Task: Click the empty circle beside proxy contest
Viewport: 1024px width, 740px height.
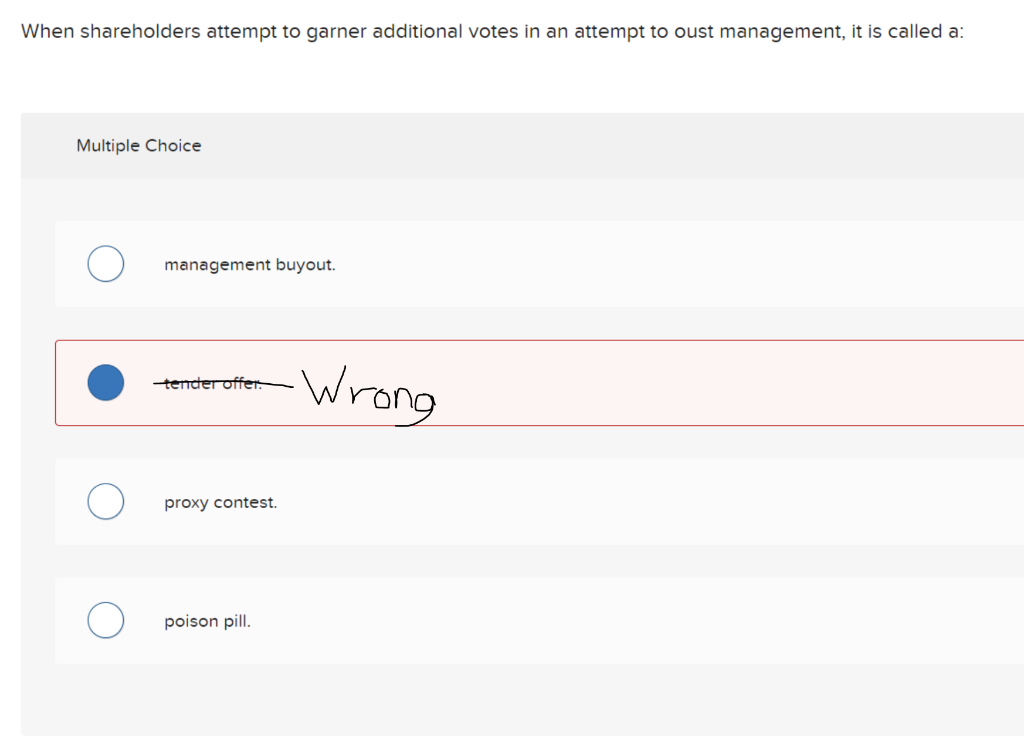Action: (105, 500)
